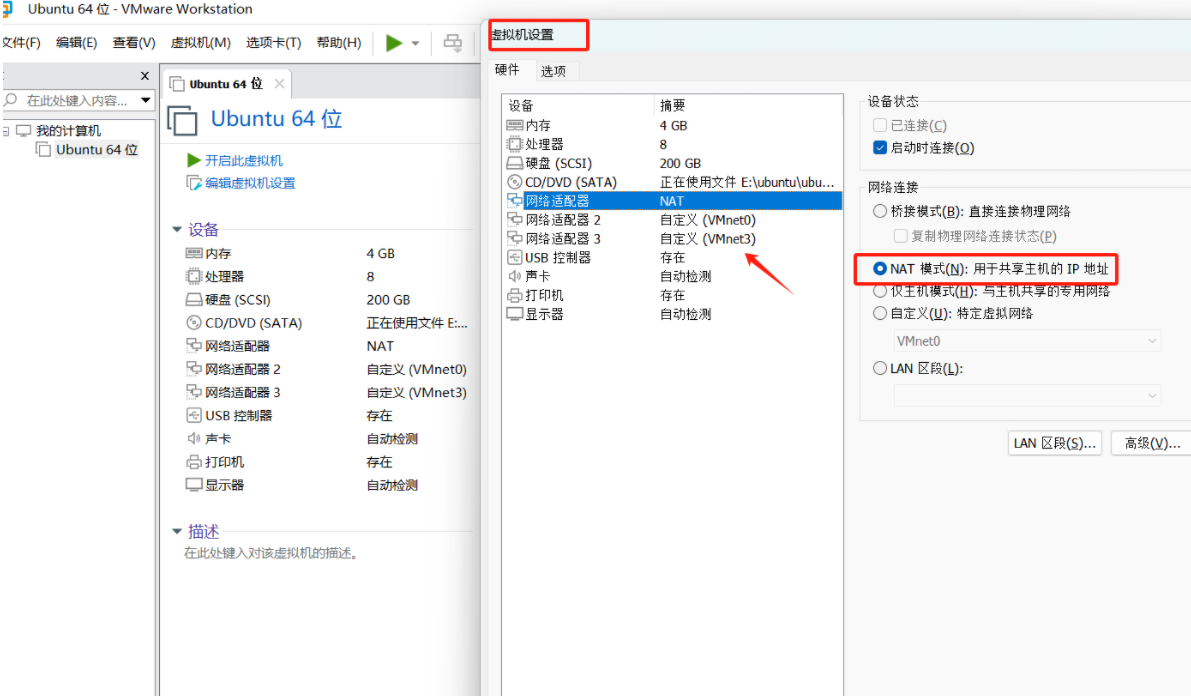Click the 处理器 icon in VM summary
Screen dimensions: 1191x696
pos(194,276)
